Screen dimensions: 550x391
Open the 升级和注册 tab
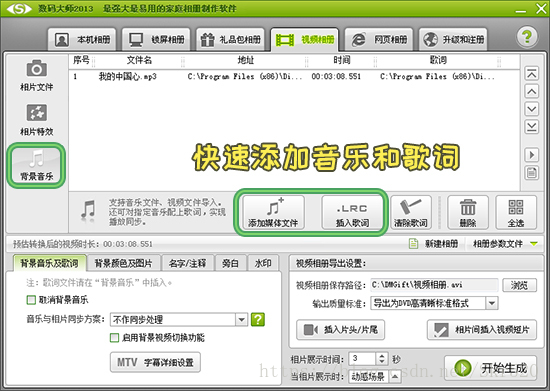click(453, 40)
